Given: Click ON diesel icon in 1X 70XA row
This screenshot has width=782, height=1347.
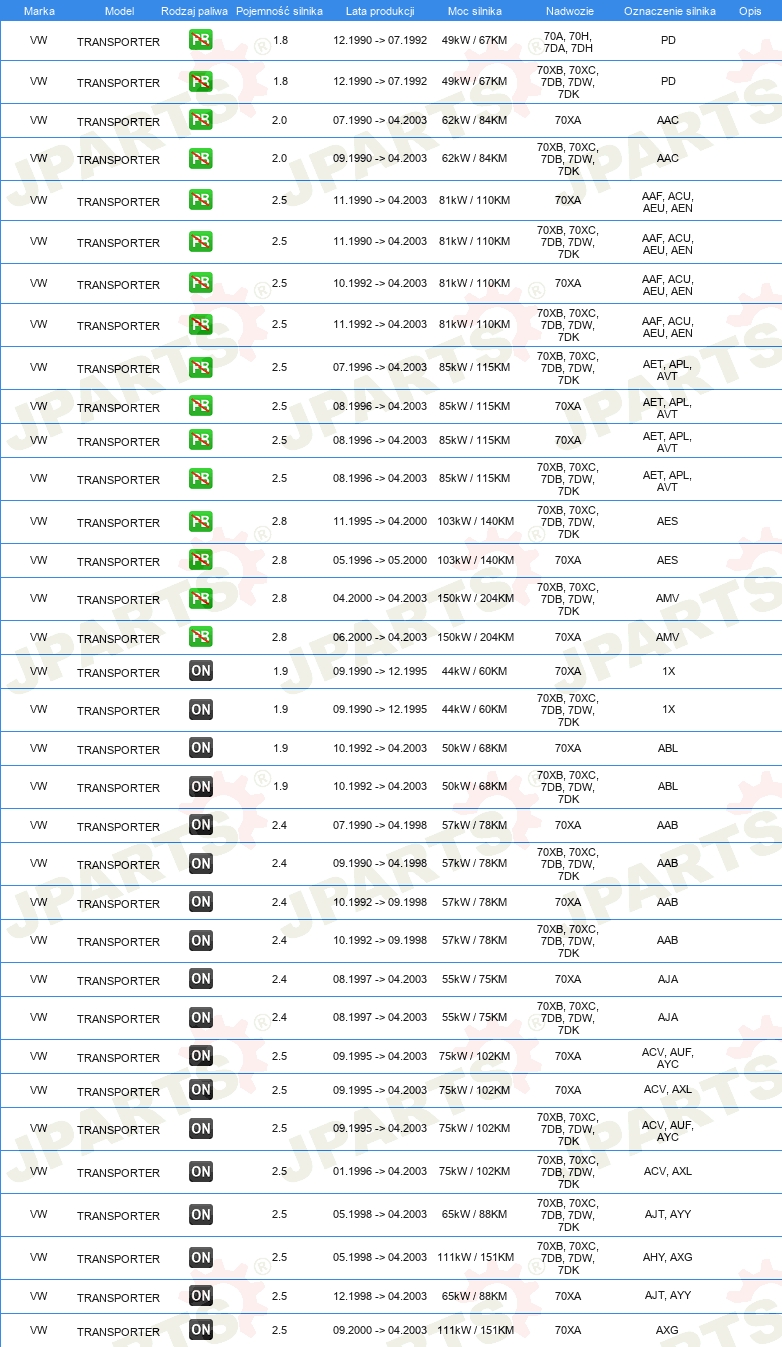Looking at the screenshot, I should tap(201, 671).
